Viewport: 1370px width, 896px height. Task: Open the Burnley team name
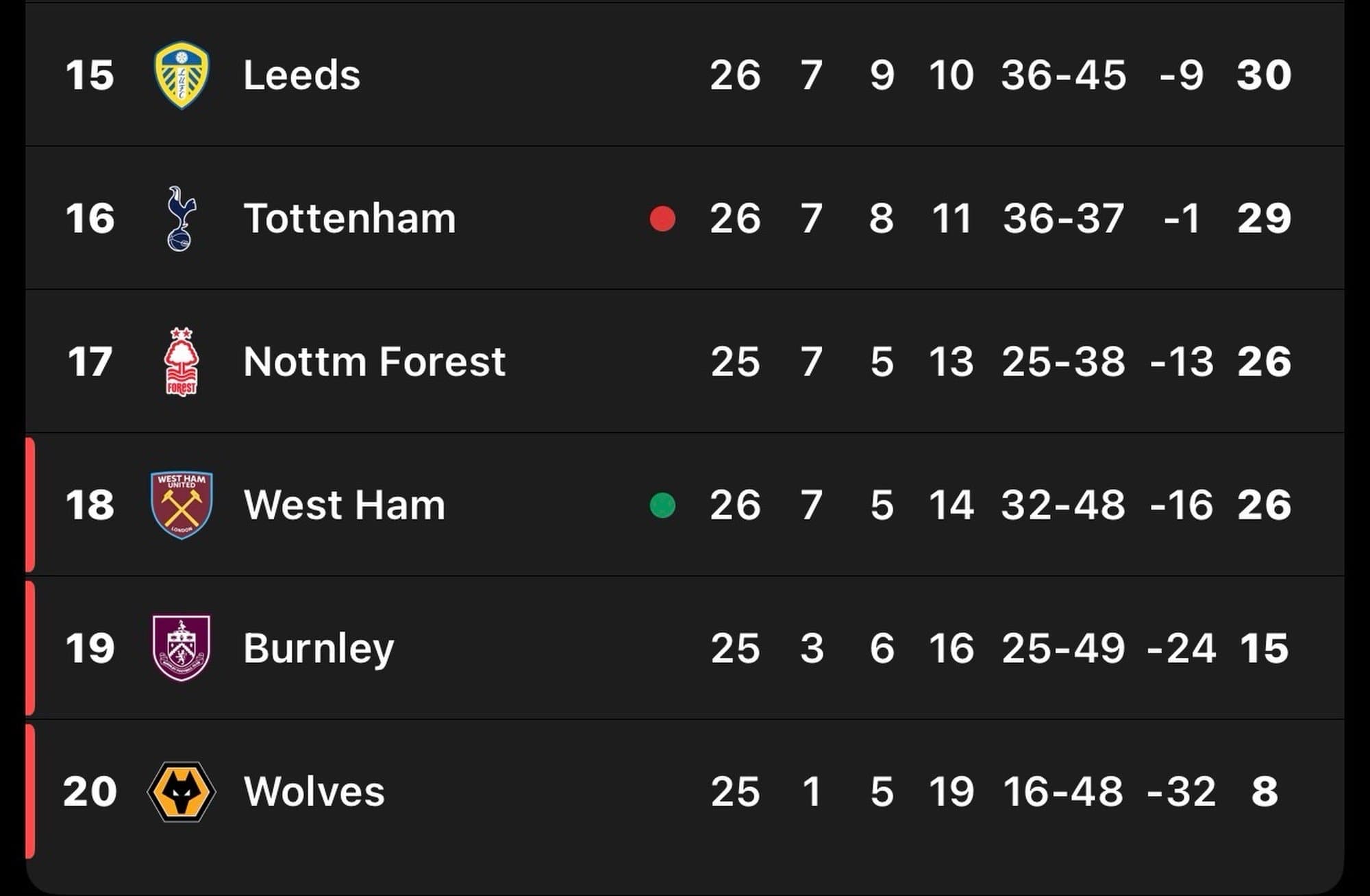(319, 648)
